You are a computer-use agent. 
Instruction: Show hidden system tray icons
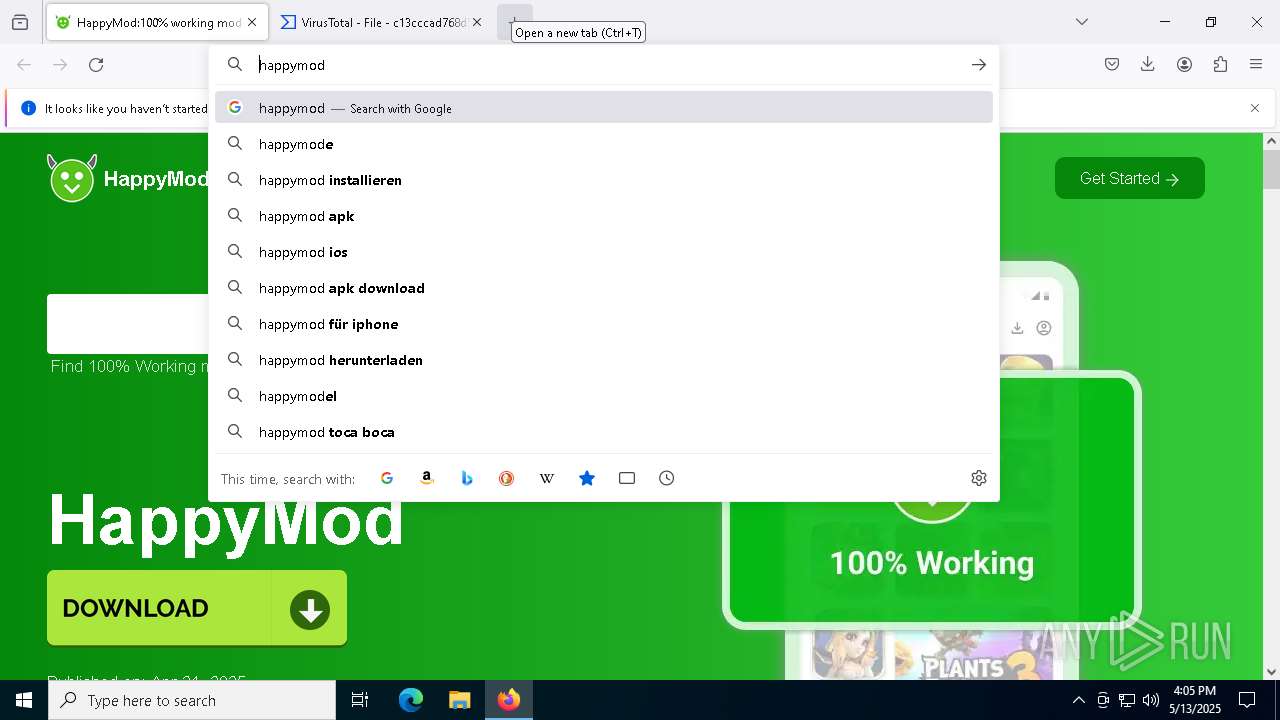click(1078, 700)
